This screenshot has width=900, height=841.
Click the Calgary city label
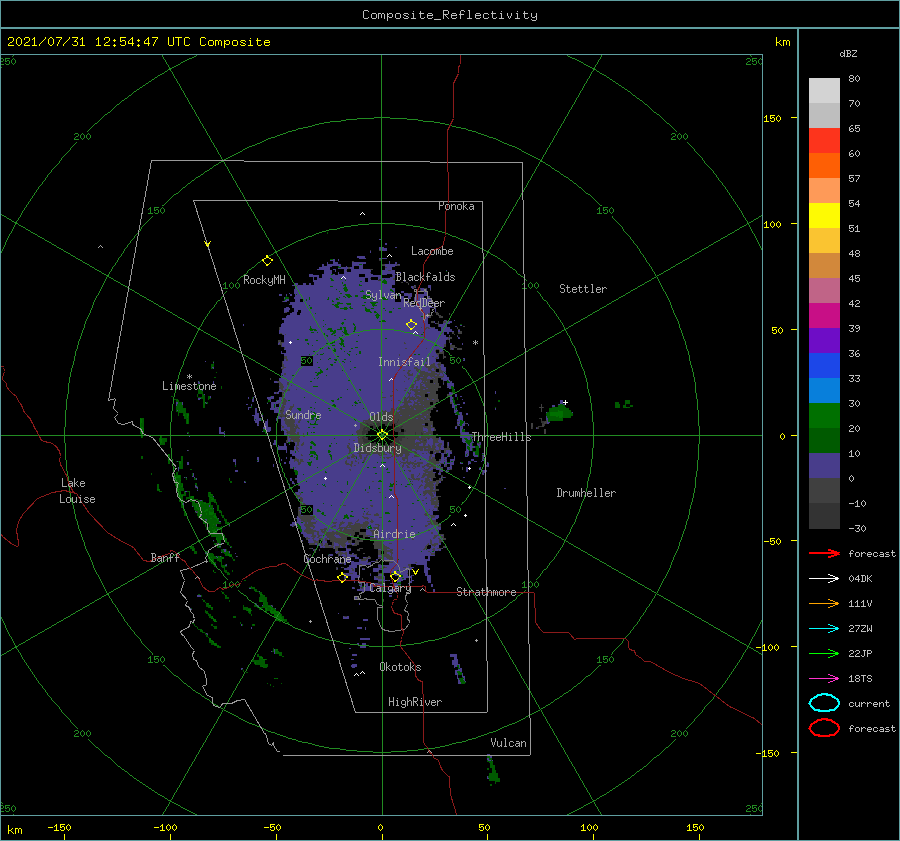(x=390, y=588)
